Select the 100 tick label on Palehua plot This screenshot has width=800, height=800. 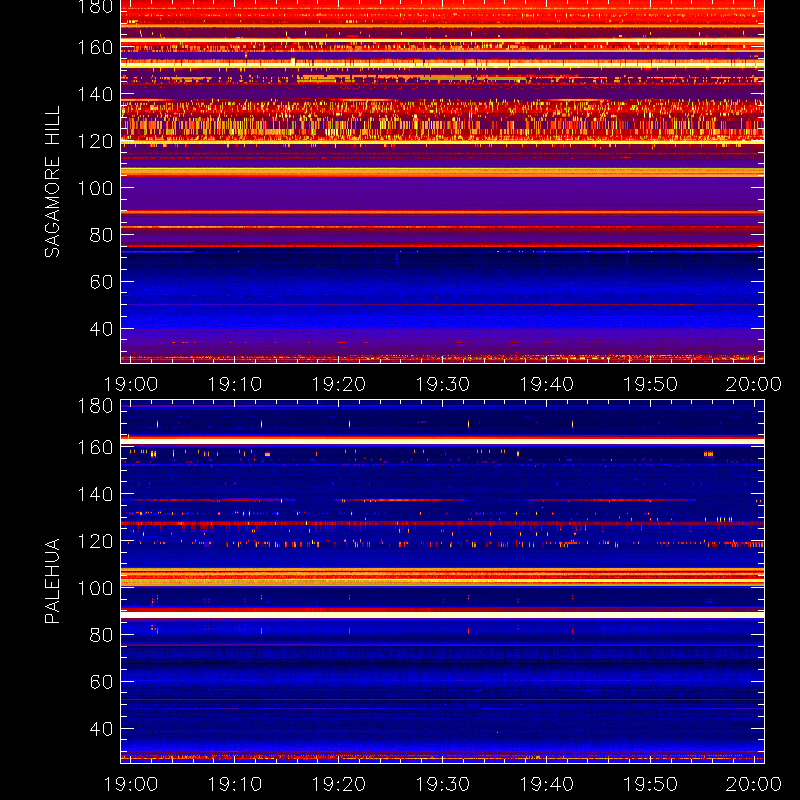tap(95, 588)
